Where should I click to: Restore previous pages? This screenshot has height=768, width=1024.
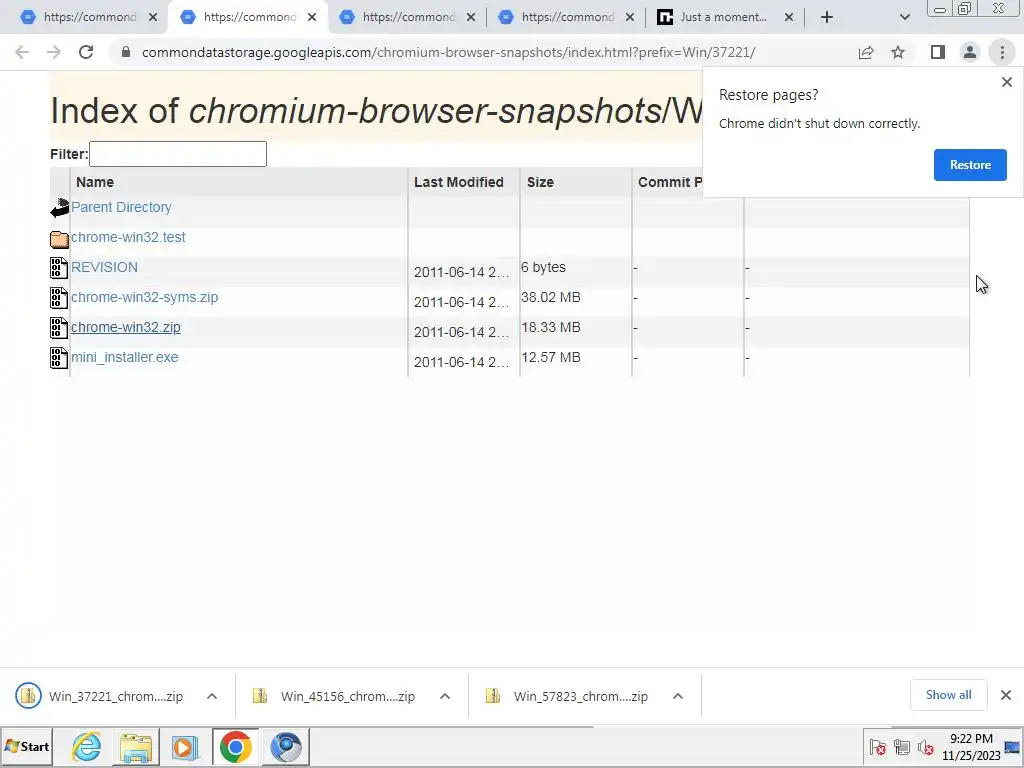click(970, 165)
